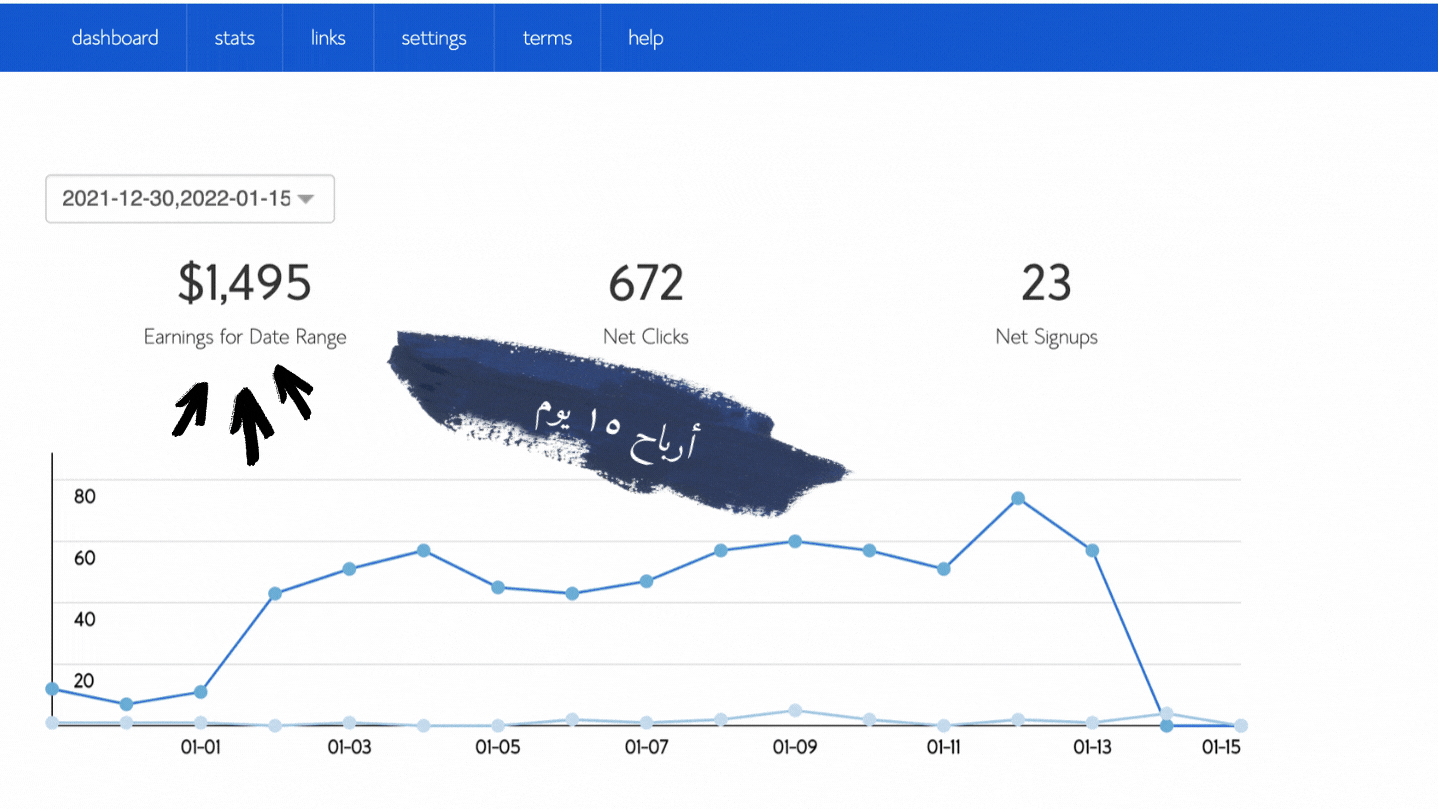Image resolution: width=1438 pixels, height=810 pixels.
Task: Open the dashboard menu item
Action: [x=115, y=38]
